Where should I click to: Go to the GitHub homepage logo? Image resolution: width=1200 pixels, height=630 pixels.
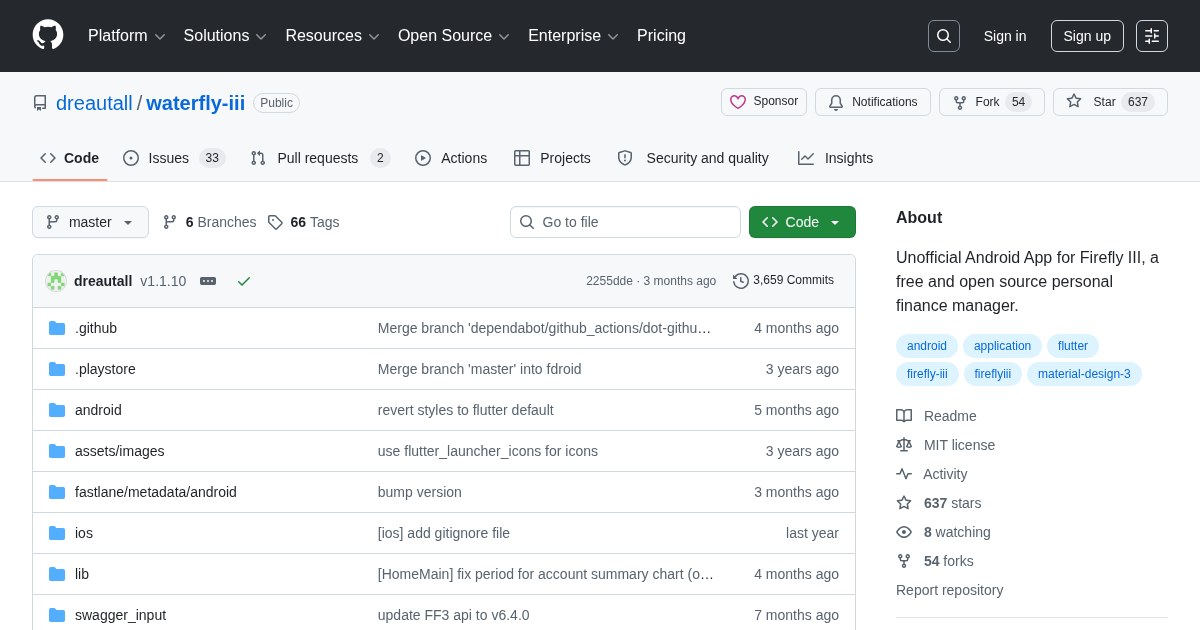48,36
